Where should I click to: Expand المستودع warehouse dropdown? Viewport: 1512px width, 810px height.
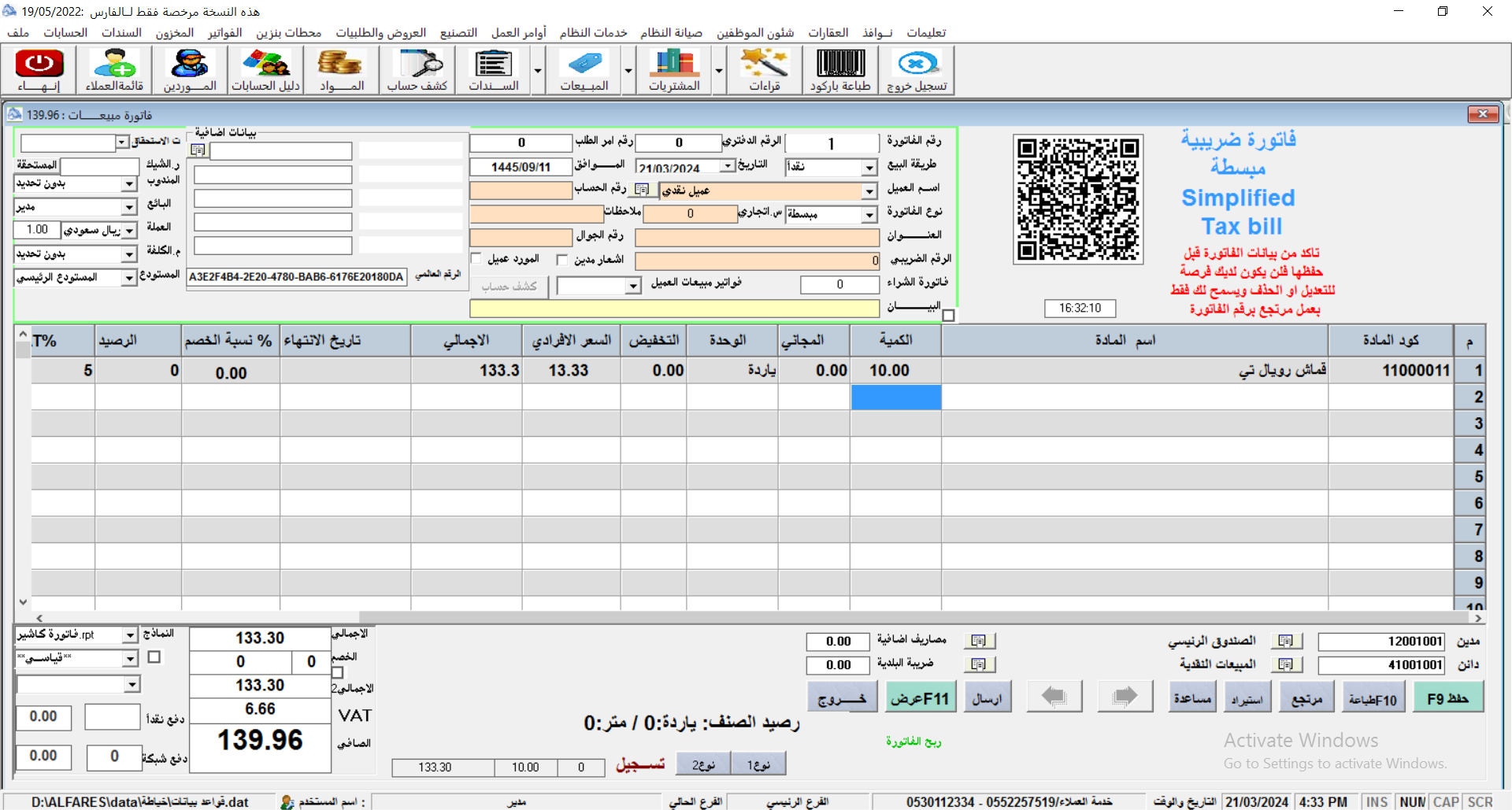[x=129, y=278]
